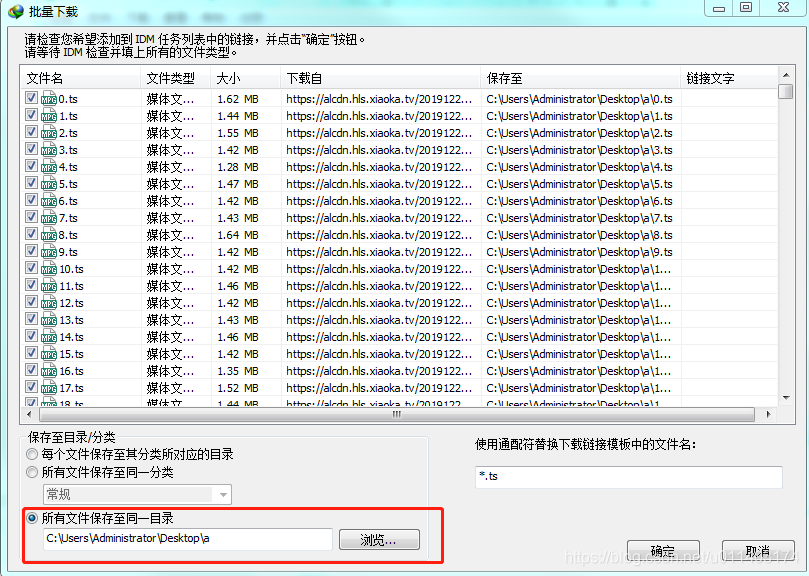Select the 1.62 MB size cell
Viewport: 809px width, 576px height.
[238, 99]
